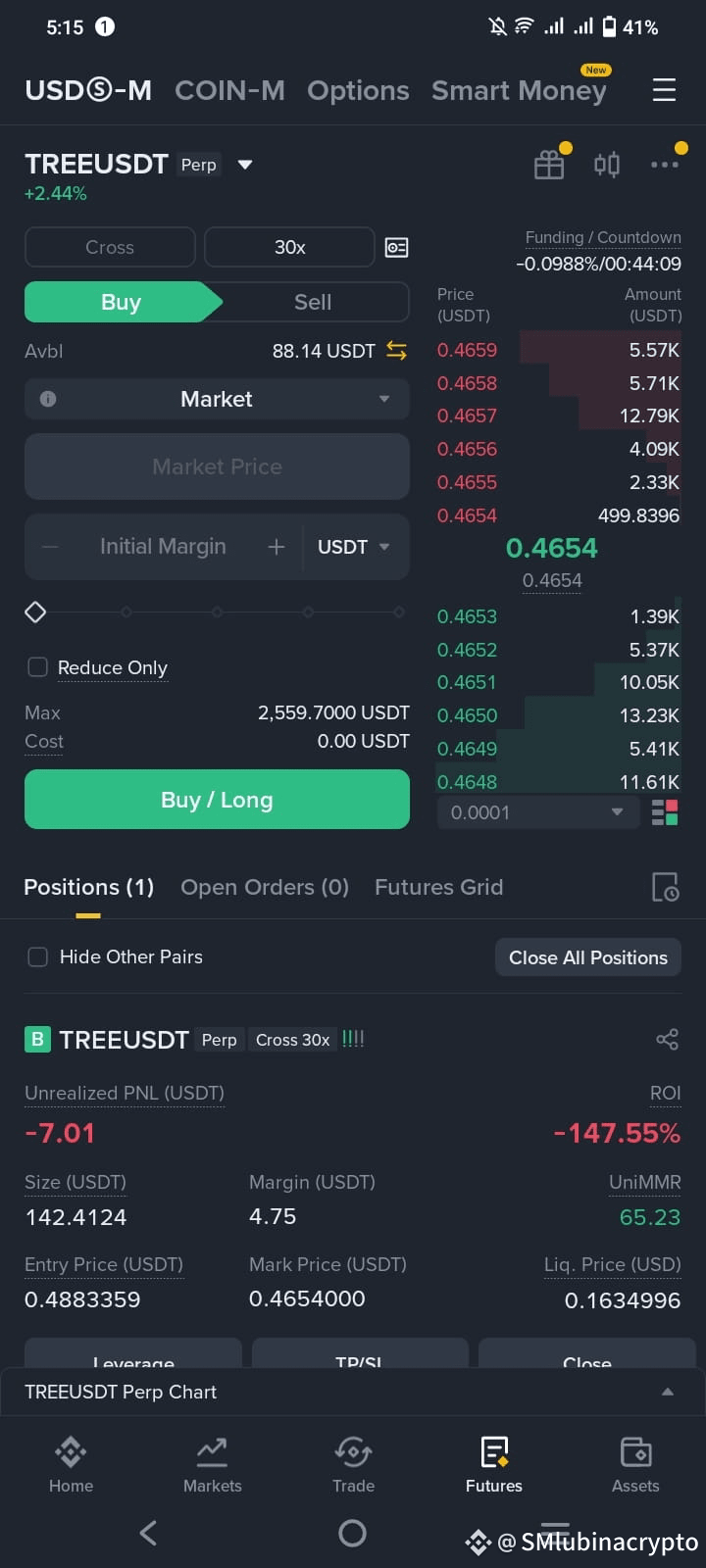Image resolution: width=706 pixels, height=1568 pixels.
Task: Tap the Buy / Long button
Action: (217, 800)
